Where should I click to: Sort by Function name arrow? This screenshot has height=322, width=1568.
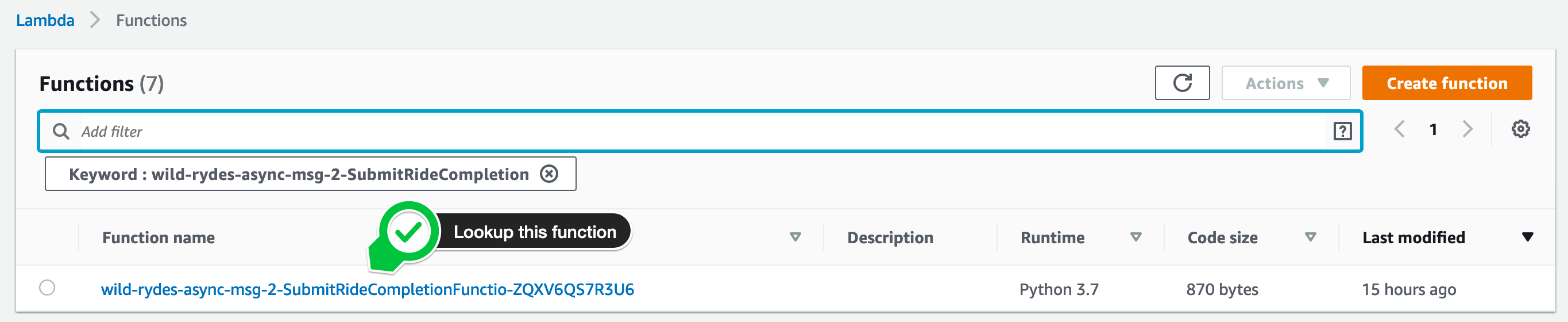pos(795,237)
